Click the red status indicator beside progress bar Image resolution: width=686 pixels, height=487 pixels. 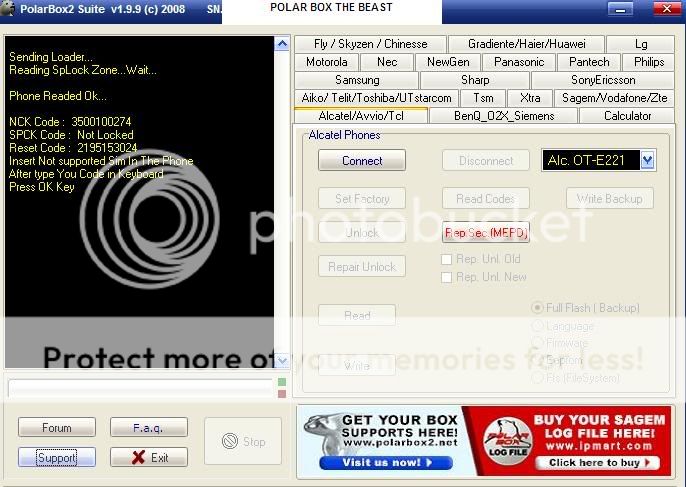(282, 394)
